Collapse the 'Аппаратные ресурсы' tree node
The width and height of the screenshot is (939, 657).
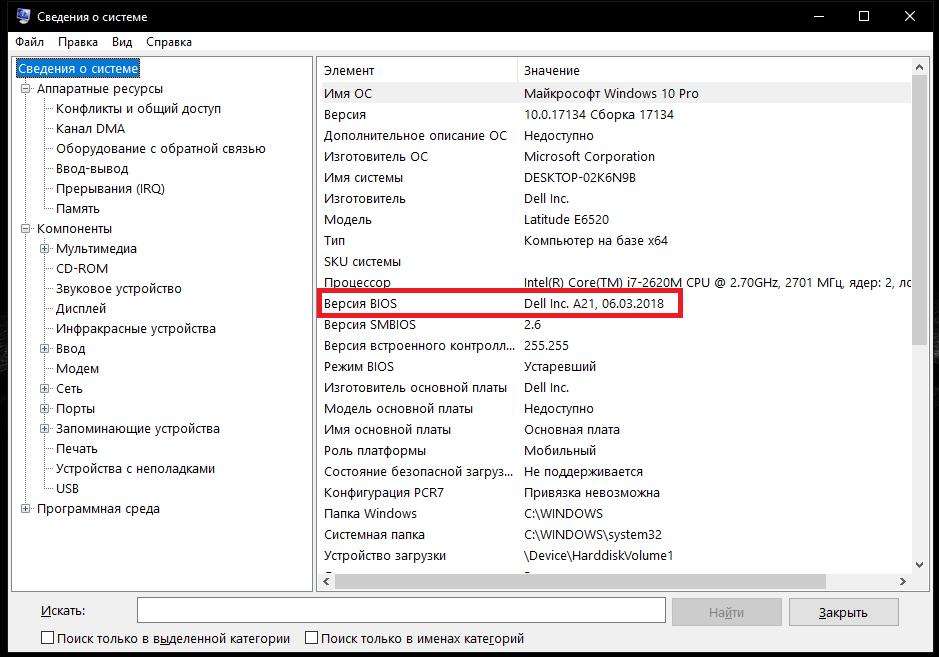25,89
